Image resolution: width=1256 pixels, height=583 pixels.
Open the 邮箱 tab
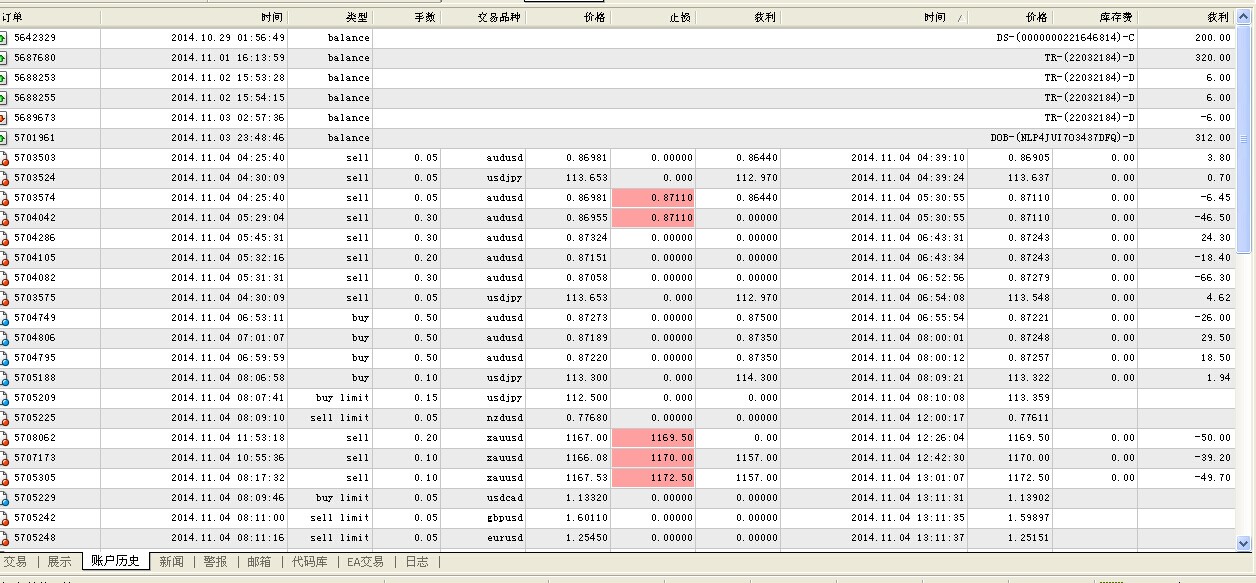259,562
